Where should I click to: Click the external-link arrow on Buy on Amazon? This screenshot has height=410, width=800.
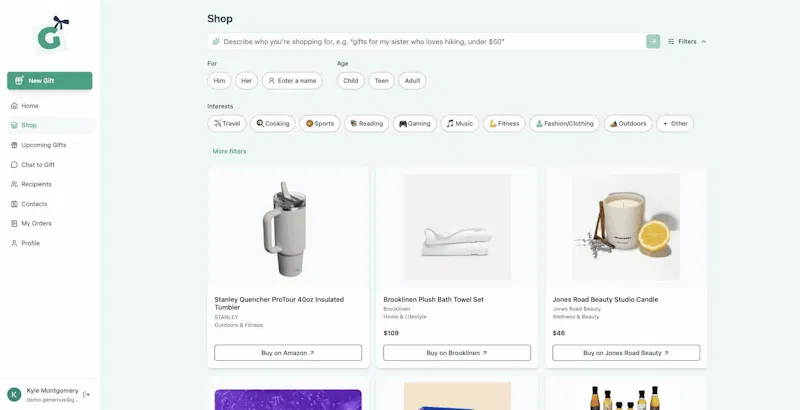click(312, 353)
